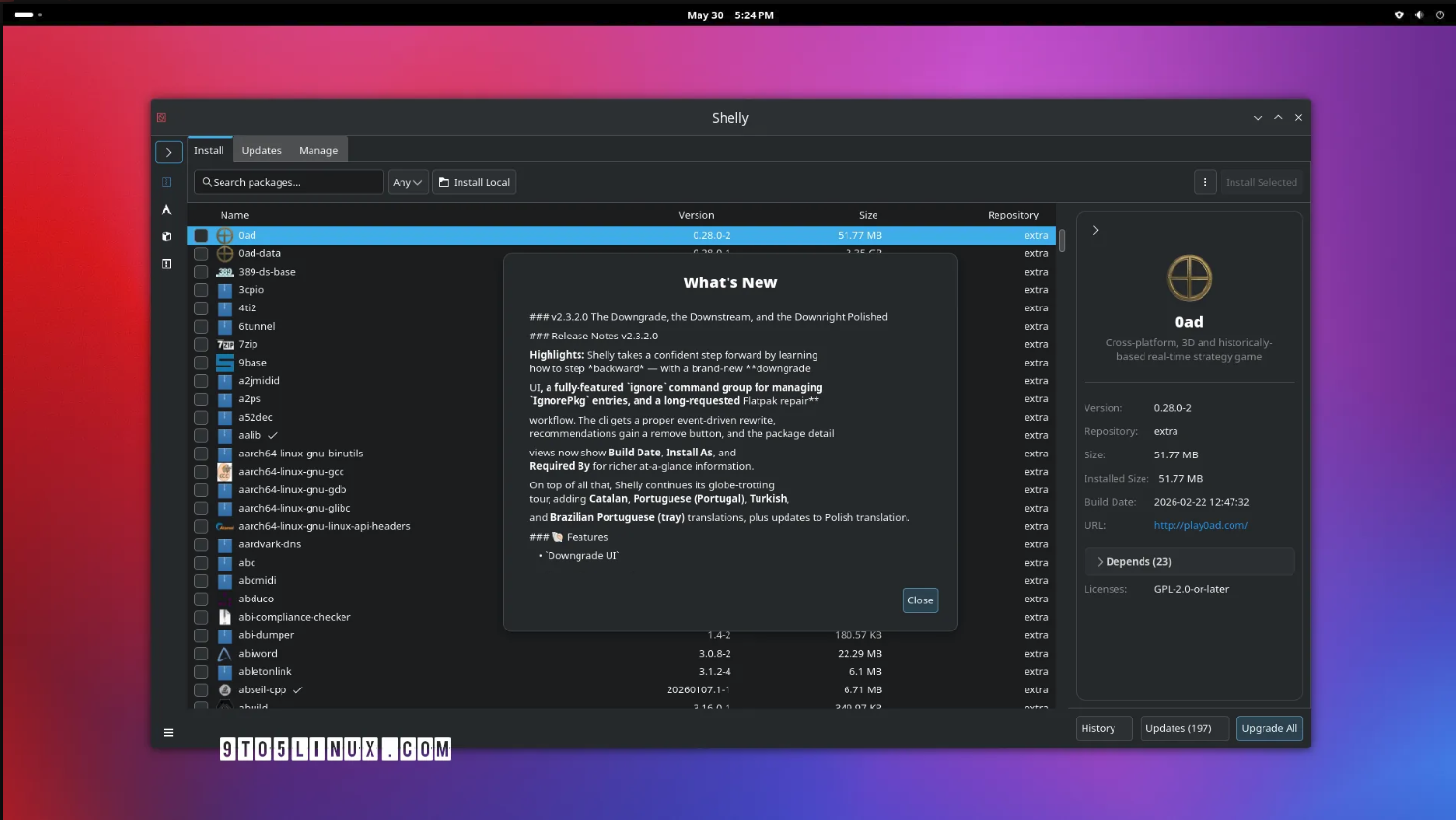The height and width of the screenshot is (820, 1456).
Task: Click the abiword package icon
Action: pyautogui.click(x=224, y=654)
